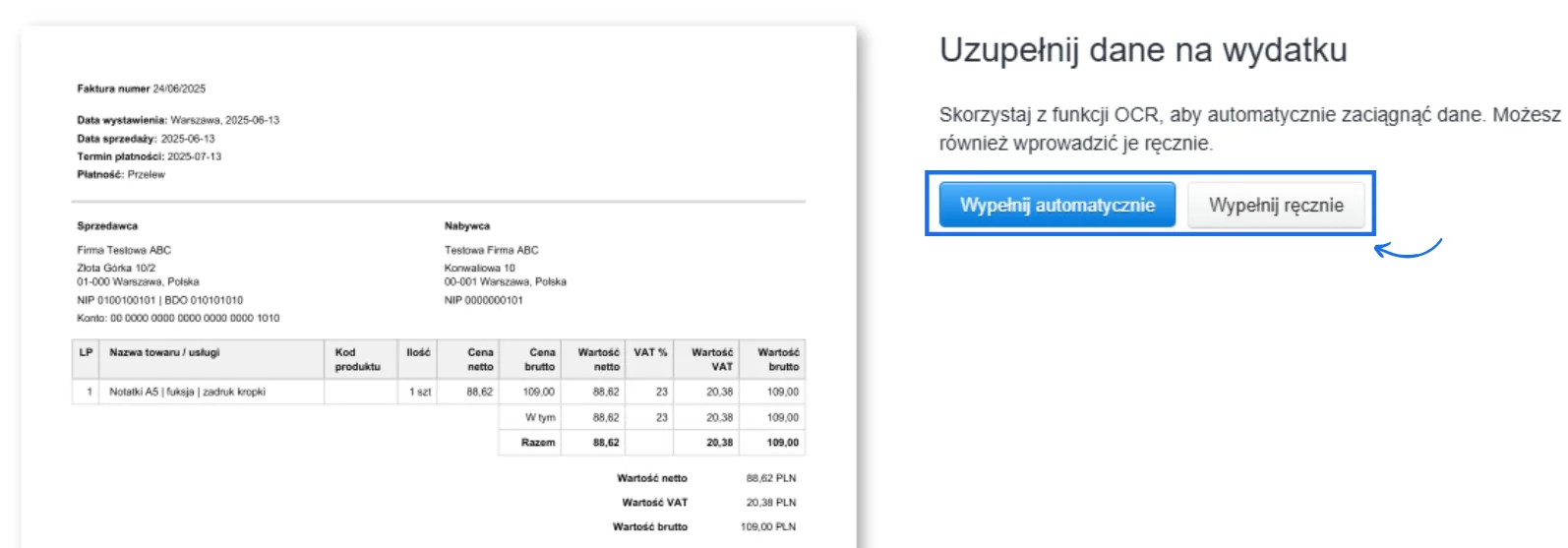Click buyer name 'Testowa Firma ABC'

tap(492, 250)
